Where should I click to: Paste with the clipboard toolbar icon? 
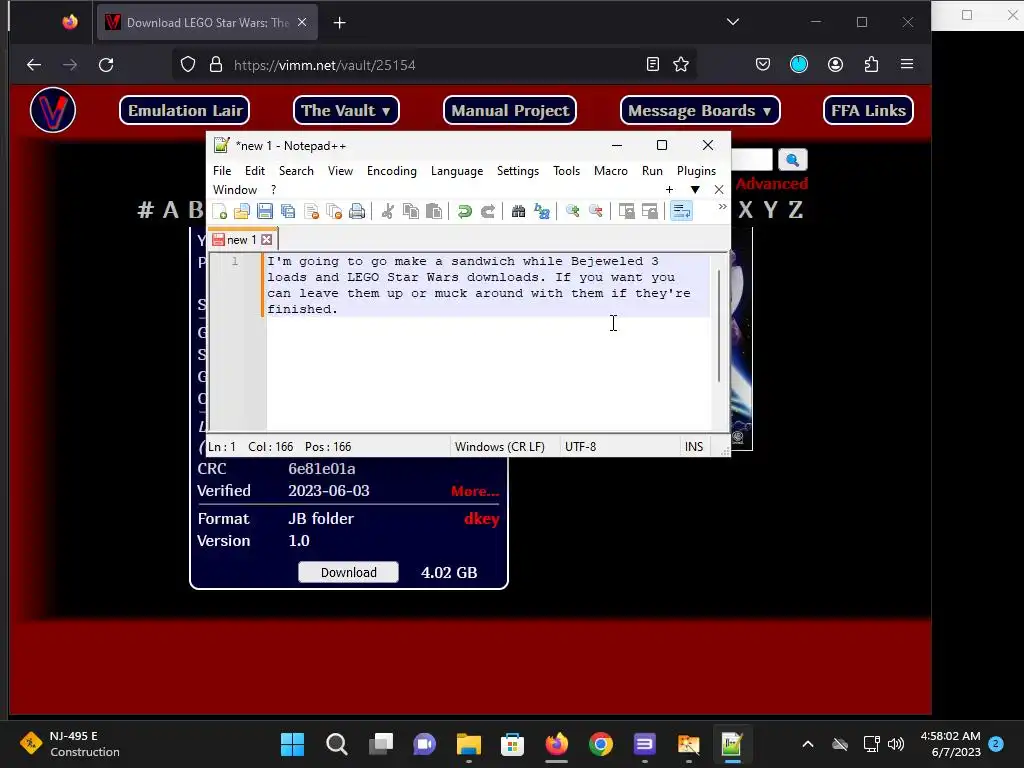pos(434,212)
